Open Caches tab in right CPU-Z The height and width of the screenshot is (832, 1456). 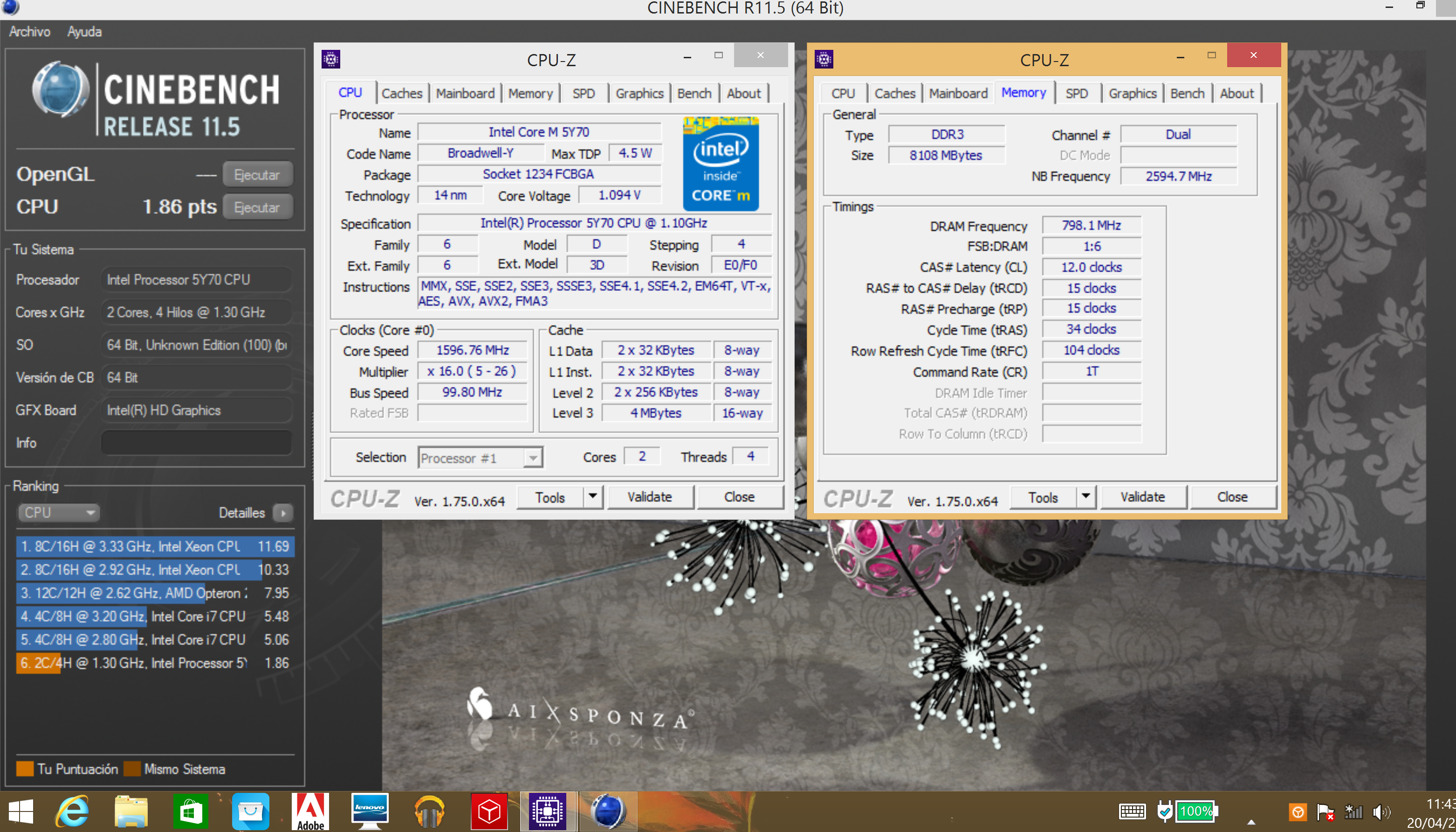click(895, 93)
